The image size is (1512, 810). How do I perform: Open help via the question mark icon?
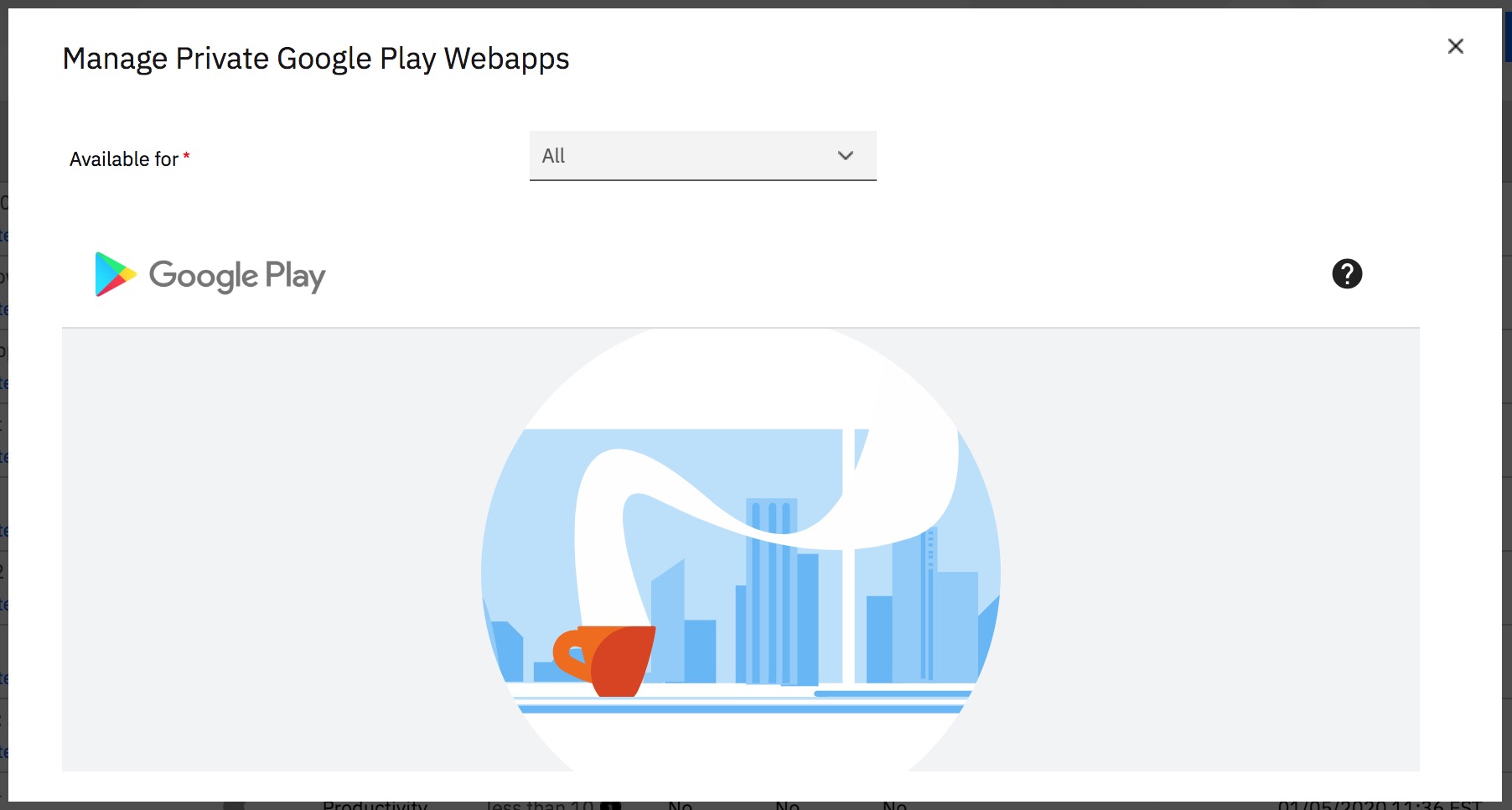tap(1347, 273)
